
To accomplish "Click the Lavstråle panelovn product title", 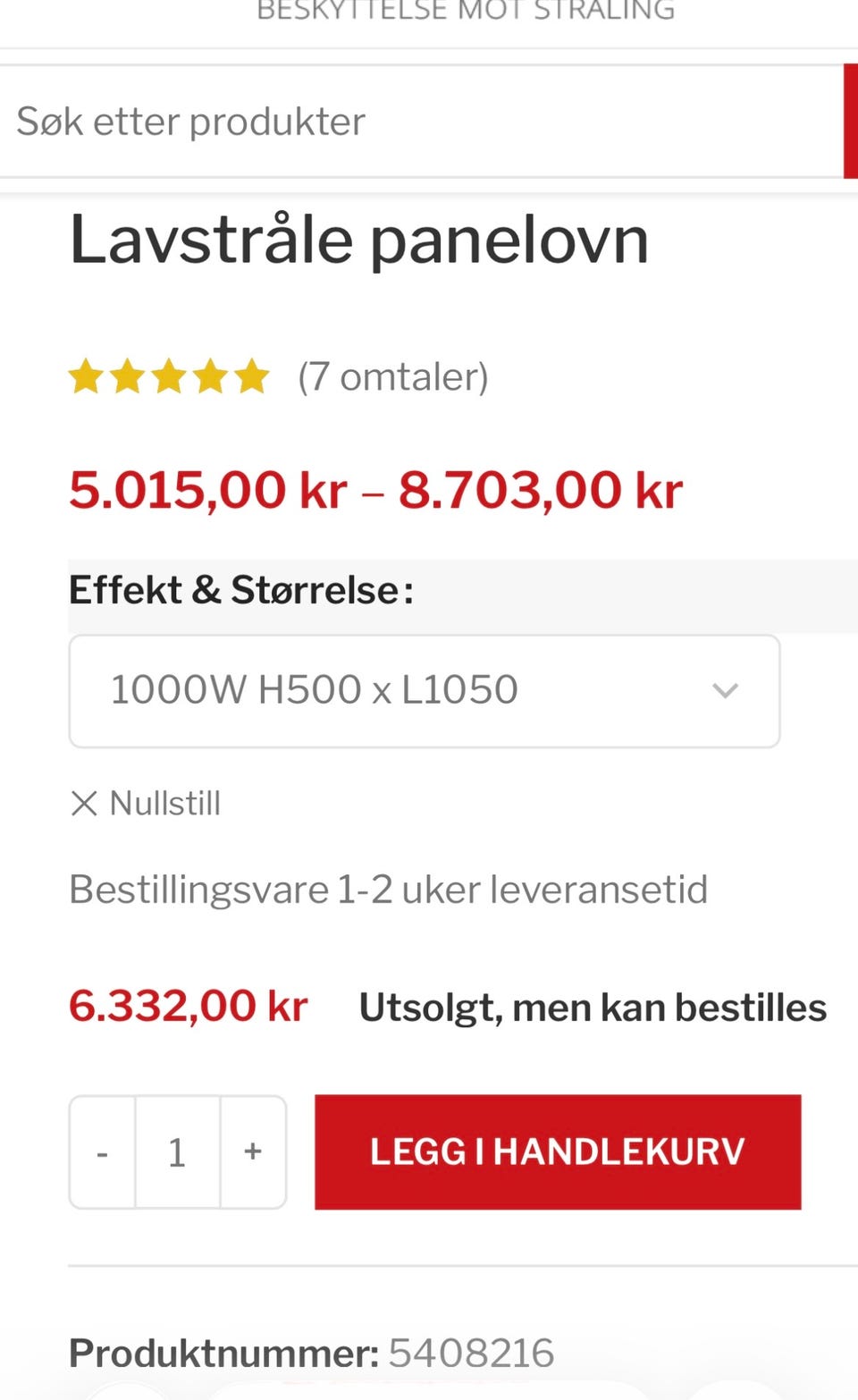I will pos(358,240).
